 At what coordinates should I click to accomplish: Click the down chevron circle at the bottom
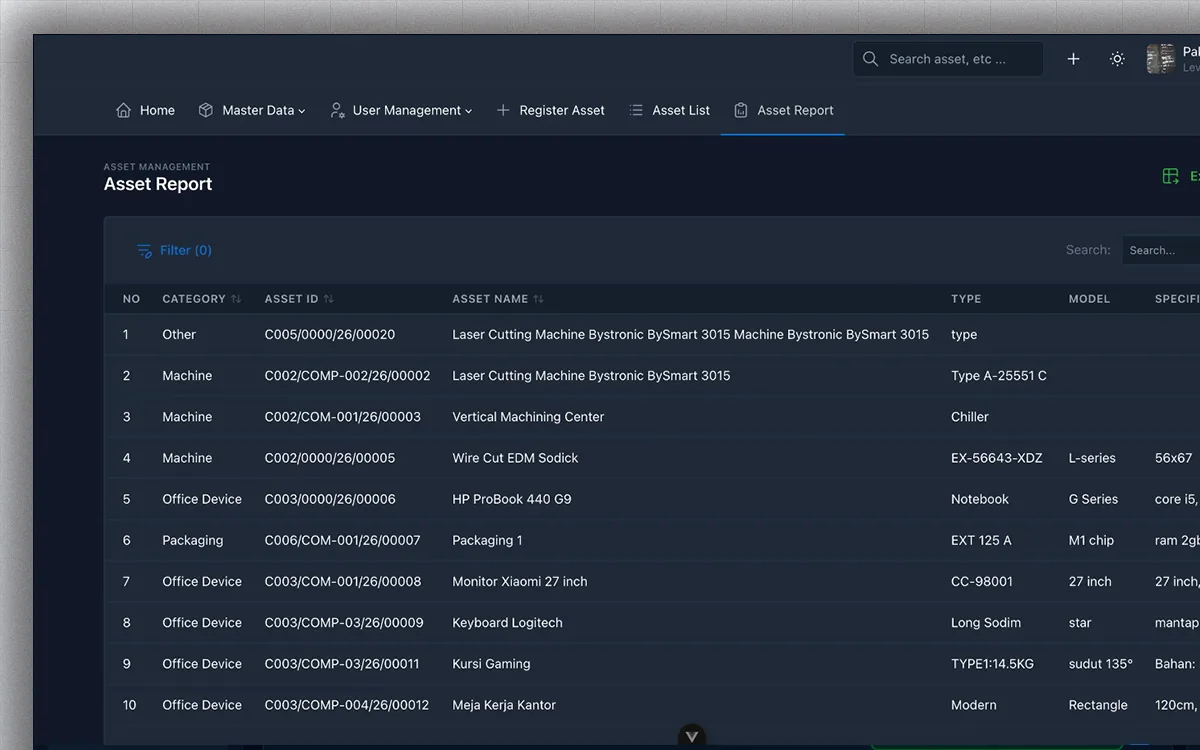coord(691,737)
